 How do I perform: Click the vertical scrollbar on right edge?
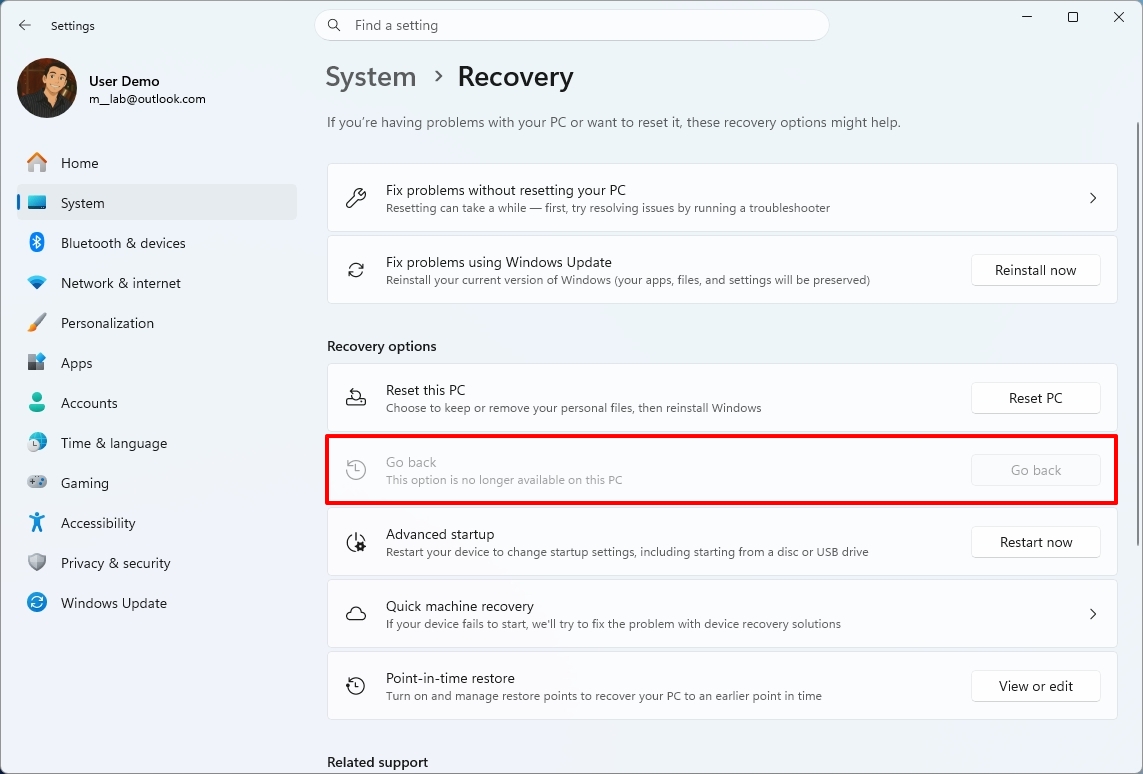point(1137,334)
